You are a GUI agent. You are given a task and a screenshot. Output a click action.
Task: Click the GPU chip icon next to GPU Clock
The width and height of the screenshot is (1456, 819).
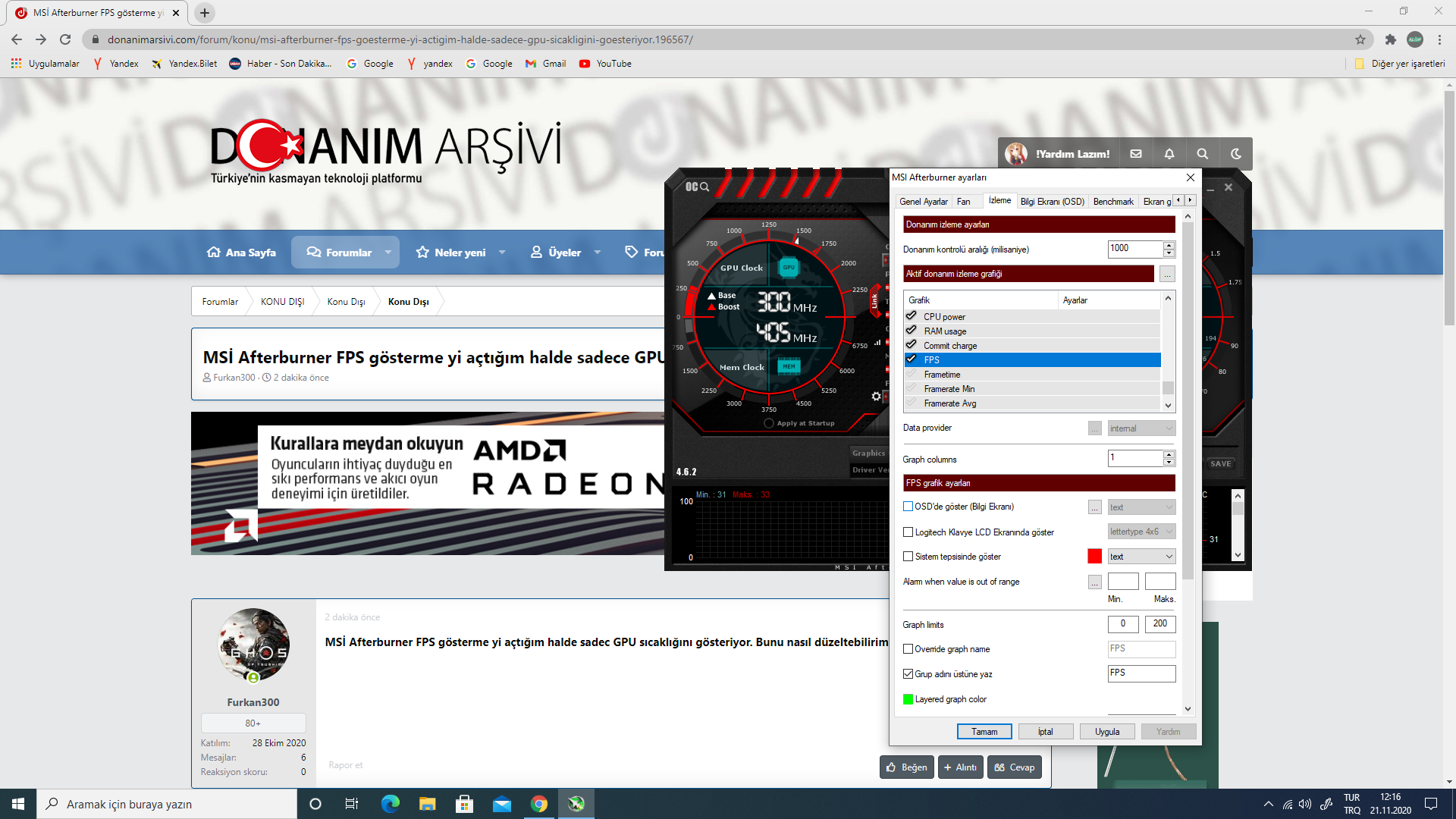(x=789, y=268)
